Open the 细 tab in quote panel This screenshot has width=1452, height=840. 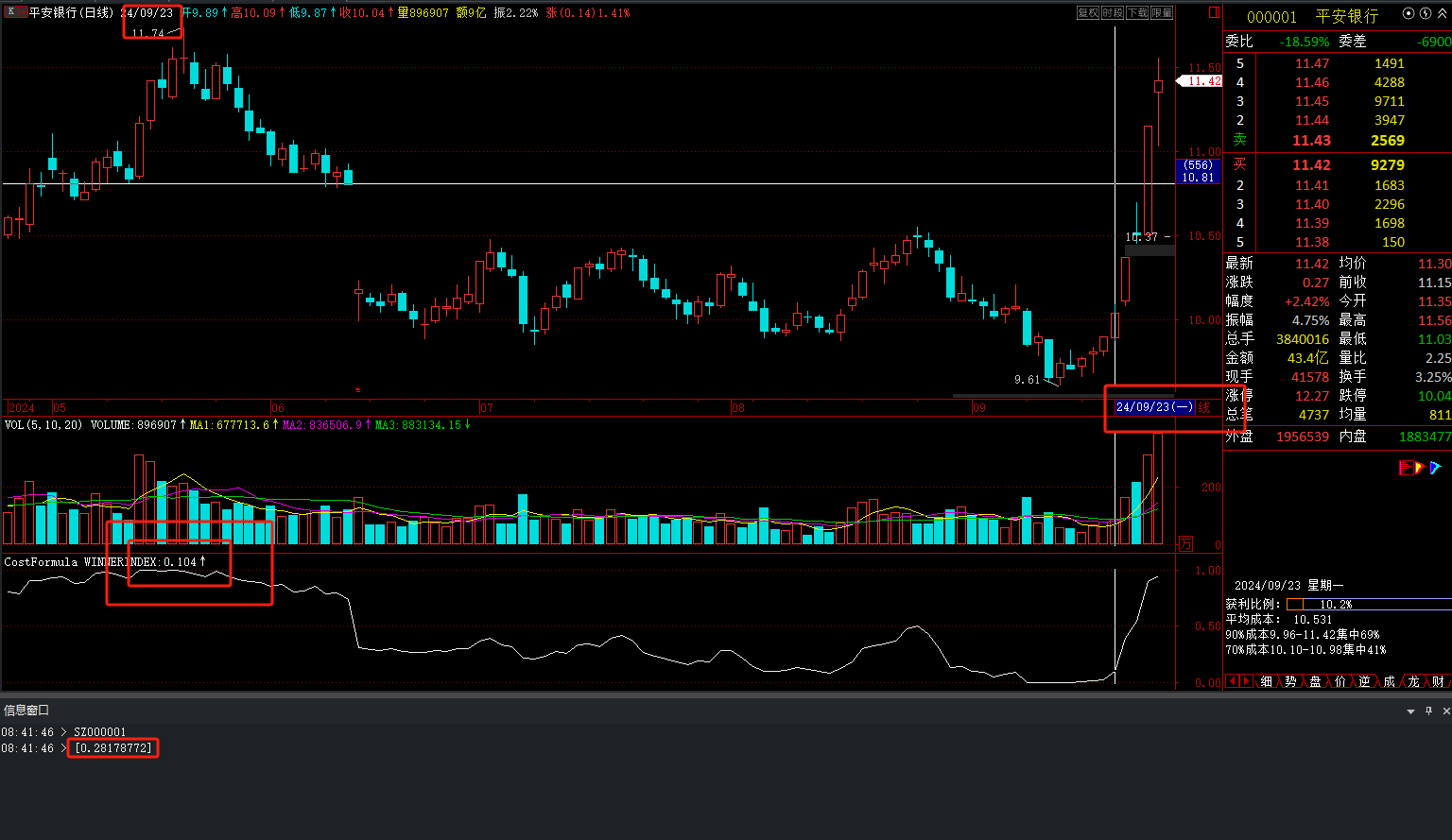point(1267,681)
